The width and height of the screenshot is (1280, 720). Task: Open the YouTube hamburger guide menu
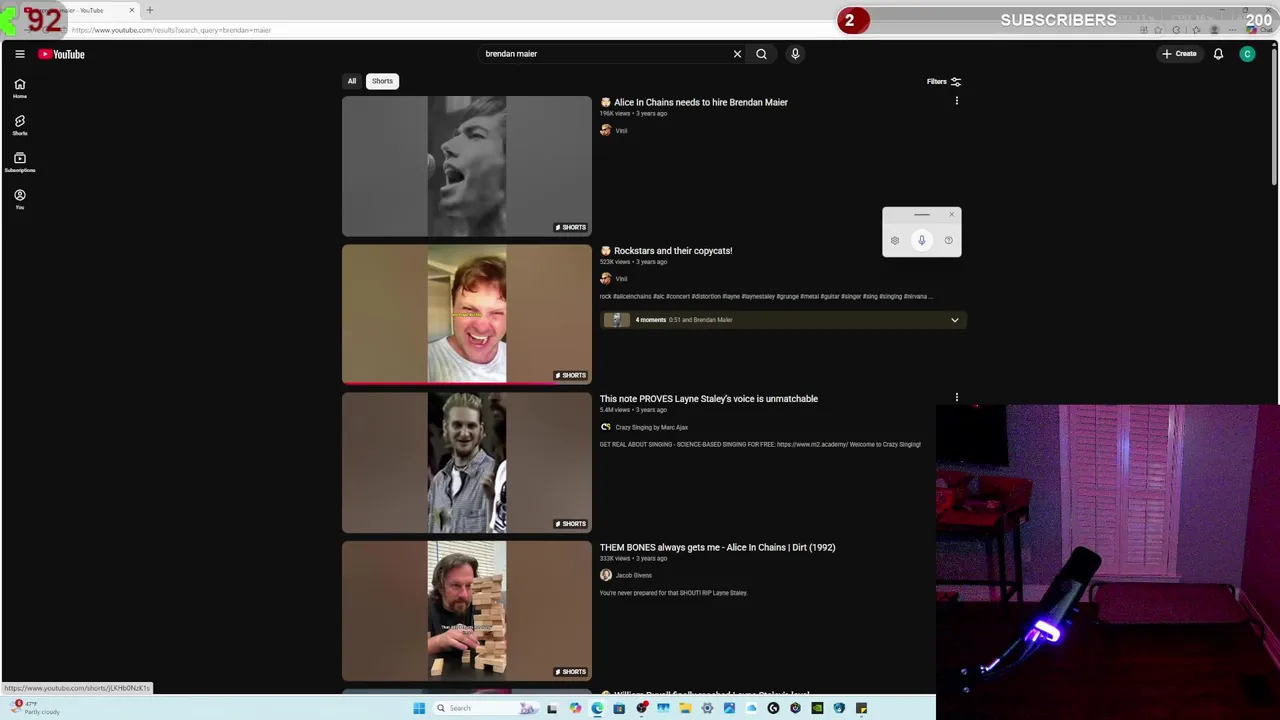19,54
